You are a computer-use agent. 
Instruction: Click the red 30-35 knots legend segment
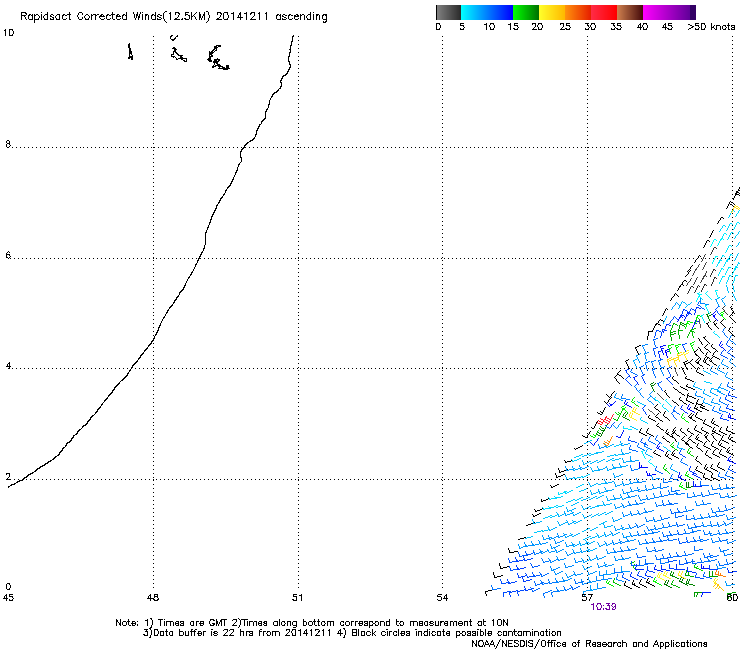click(x=604, y=12)
